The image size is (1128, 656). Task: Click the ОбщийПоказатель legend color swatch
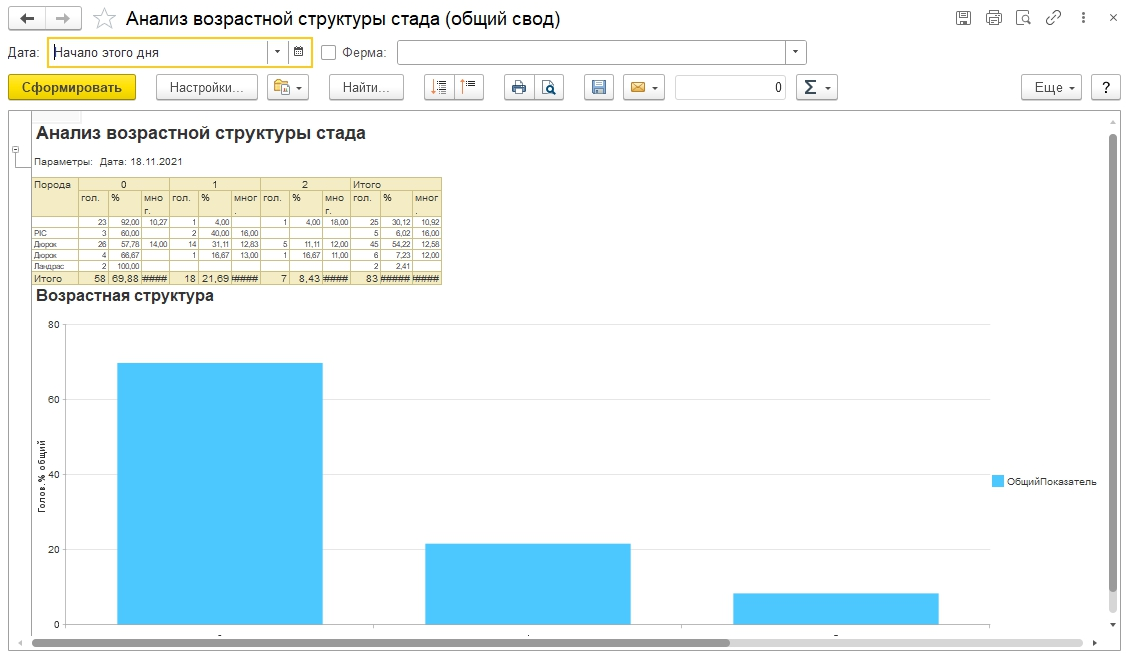click(997, 482)
